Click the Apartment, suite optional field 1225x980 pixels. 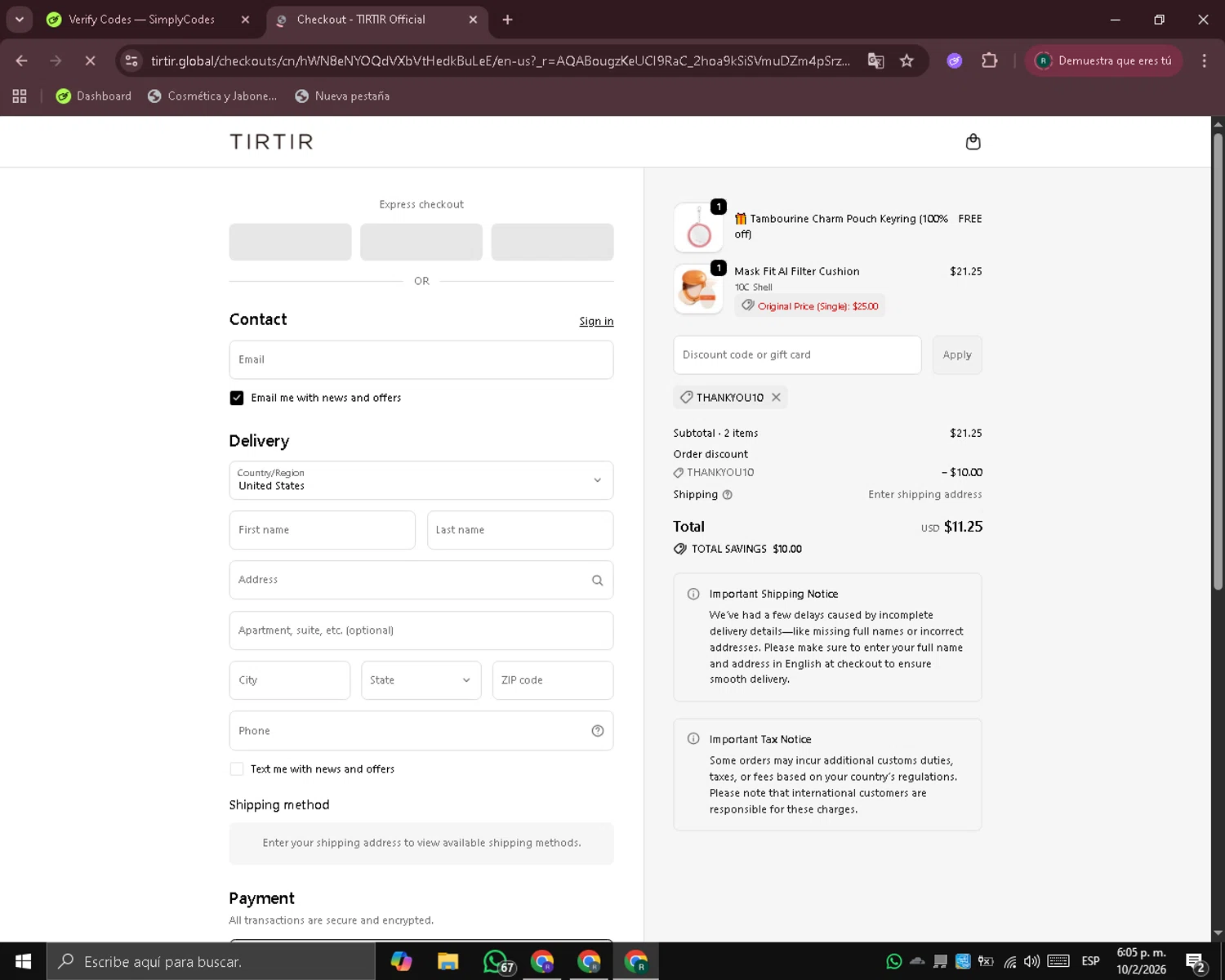(421, 630)
